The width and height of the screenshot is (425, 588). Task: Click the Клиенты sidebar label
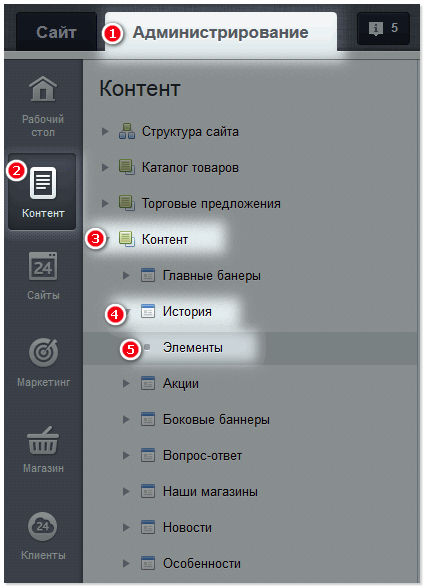tap(44, 555)
